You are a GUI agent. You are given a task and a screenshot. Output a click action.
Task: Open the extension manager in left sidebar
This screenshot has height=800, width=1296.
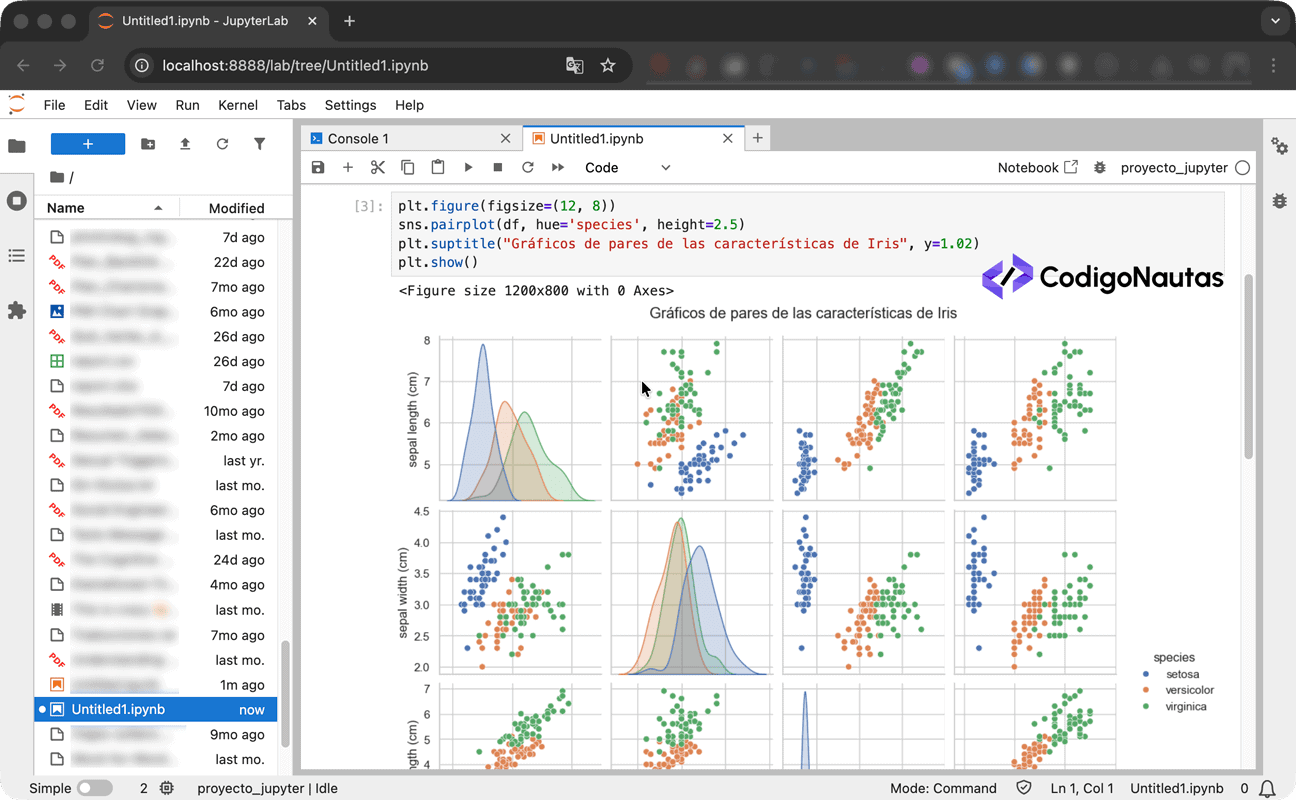(16, 311)
